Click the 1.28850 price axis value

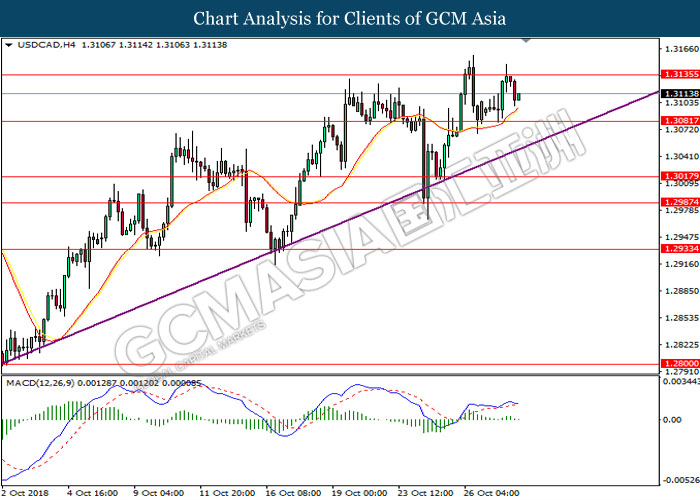[681, 291]
